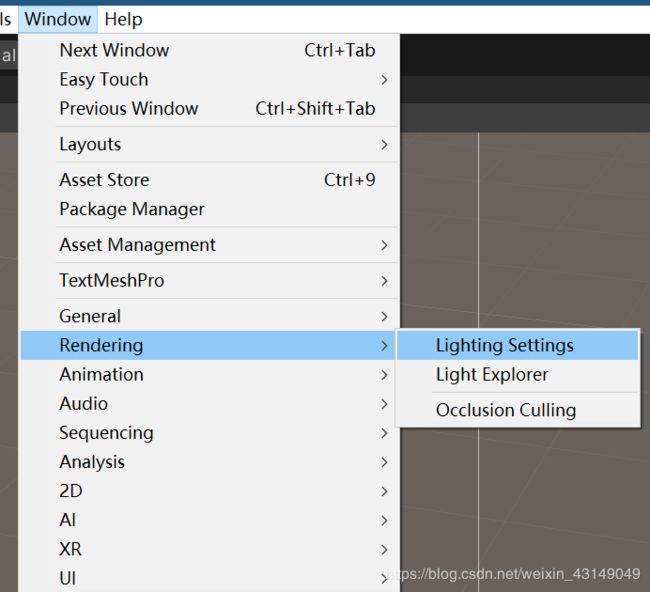Open Lighting Settings from Rendering submenu
The width and height of the screenshot is (650, 592).
pyautogui.click(x=517, y=345)
